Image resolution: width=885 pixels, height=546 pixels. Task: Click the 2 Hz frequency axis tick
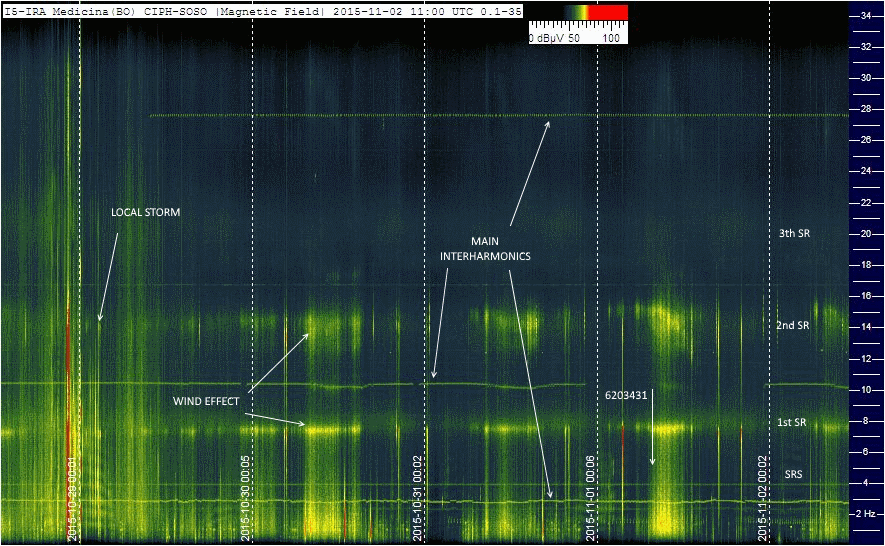click(x=866, y=514)
